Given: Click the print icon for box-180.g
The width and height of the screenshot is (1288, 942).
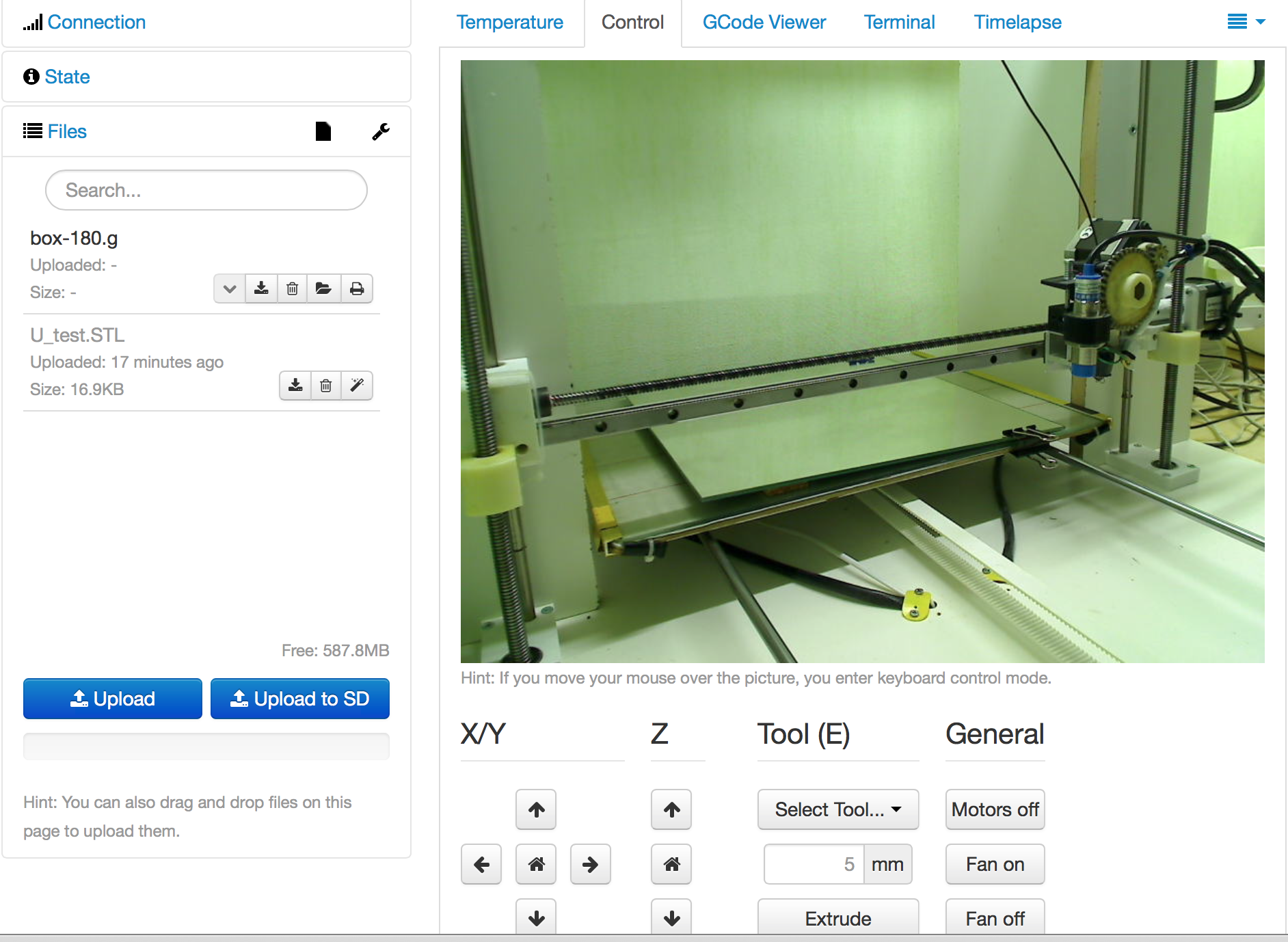Looking at the screenshot, I should pos(356,289).
